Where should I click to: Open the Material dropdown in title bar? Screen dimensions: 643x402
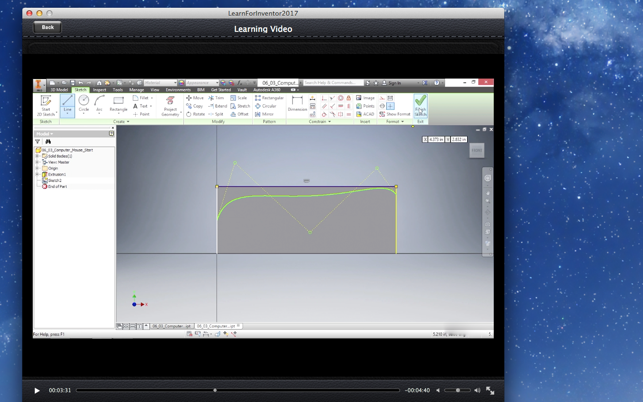[160, 83]
